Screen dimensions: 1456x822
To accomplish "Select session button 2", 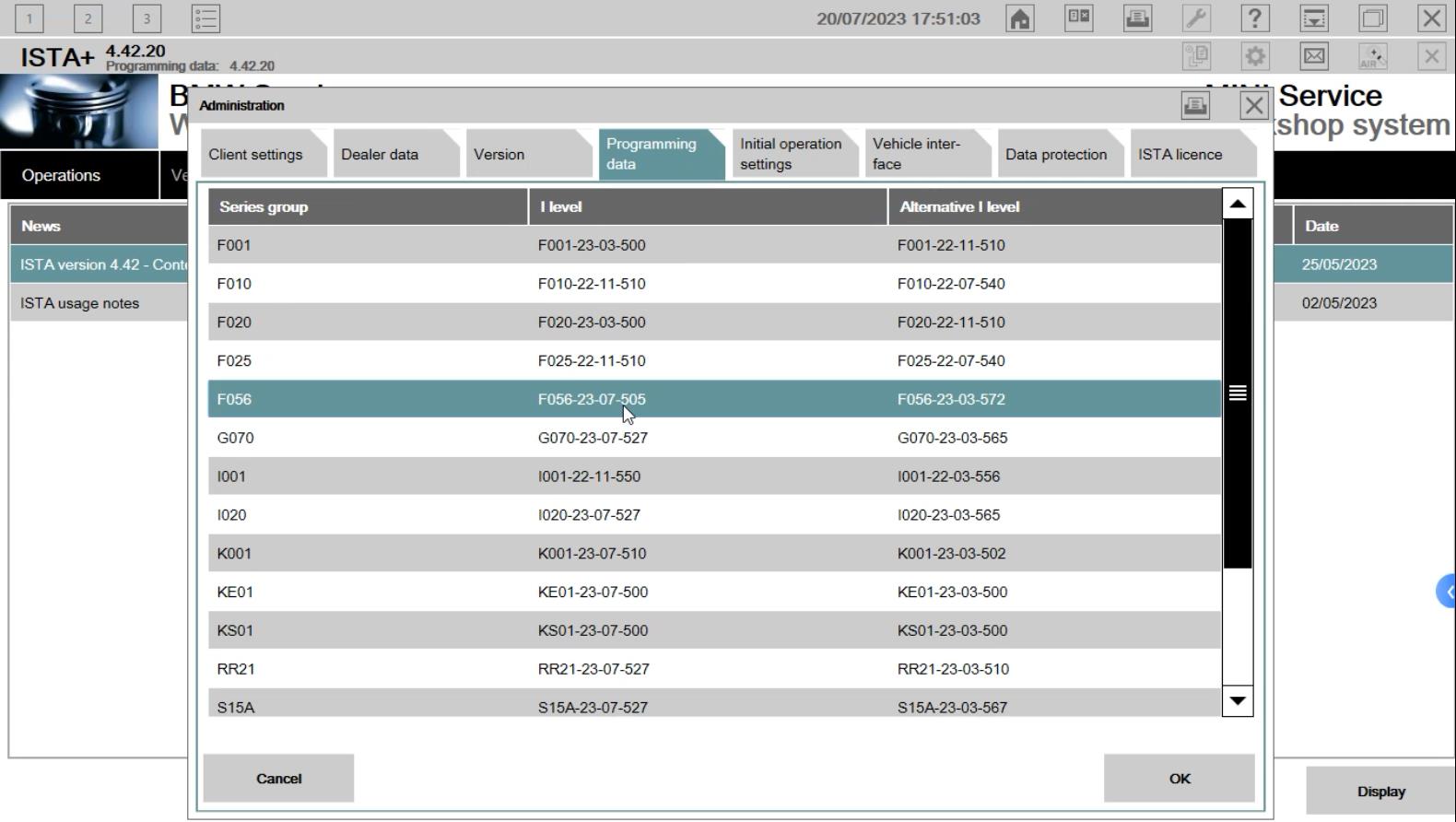I will [x=88, y=18].
